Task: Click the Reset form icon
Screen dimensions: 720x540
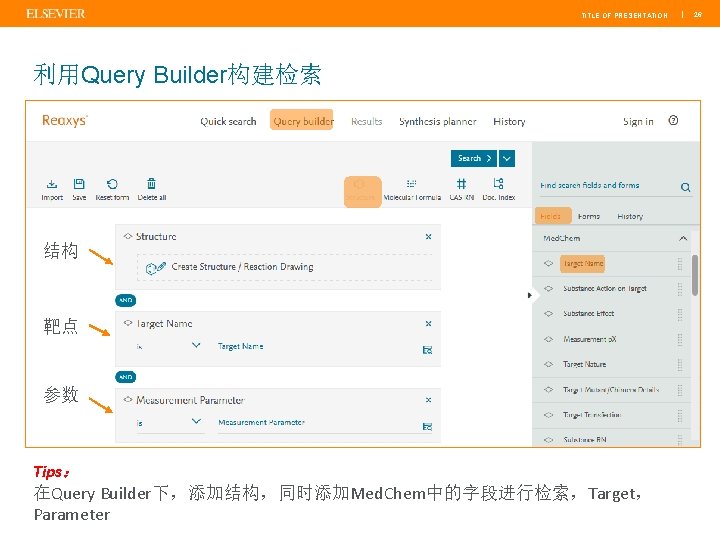Action: pos(112,184)
